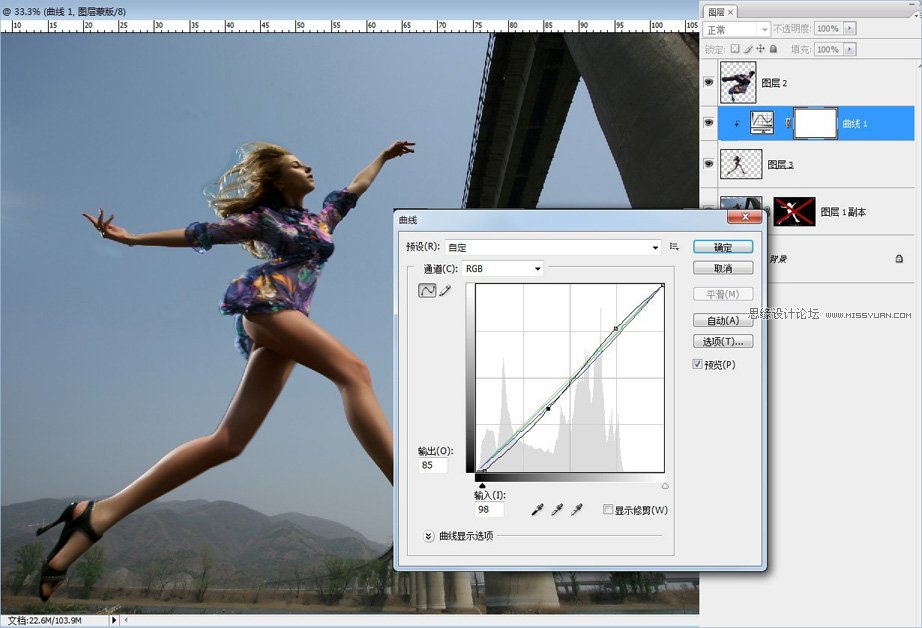
Task: Hide 图层 3 with its eye icon
Action: click(x=709, y=164)
